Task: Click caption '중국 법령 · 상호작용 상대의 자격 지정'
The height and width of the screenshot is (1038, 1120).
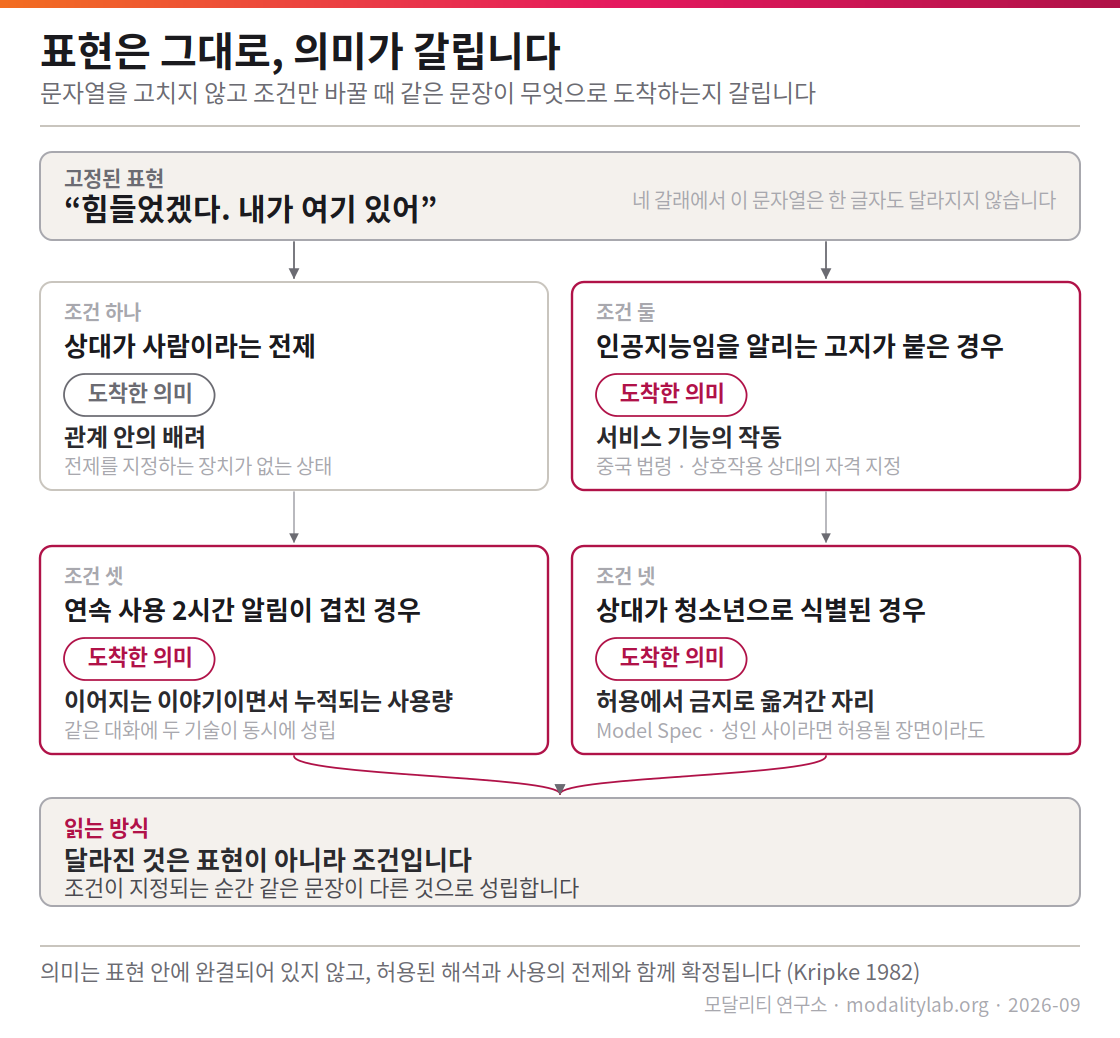Action: pyautogui.click(x=748, y=466)
